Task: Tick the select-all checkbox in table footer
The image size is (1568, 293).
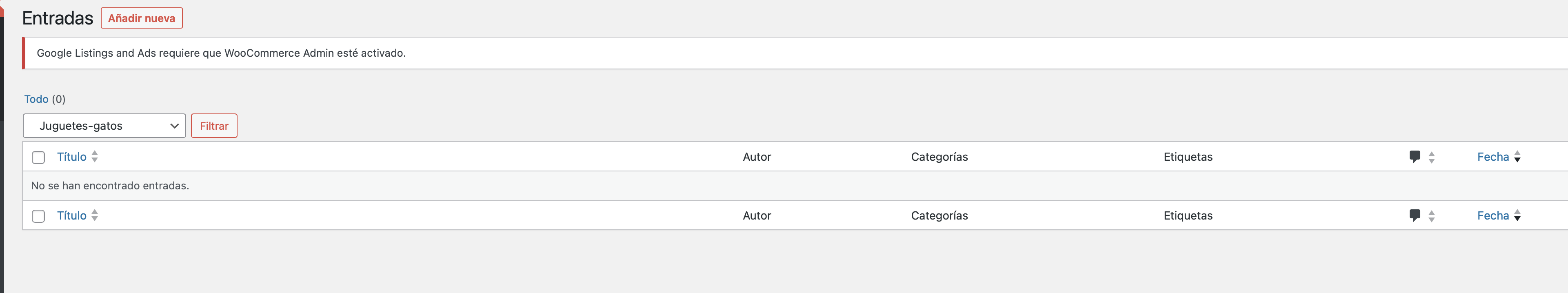Action: click(38, 215)
